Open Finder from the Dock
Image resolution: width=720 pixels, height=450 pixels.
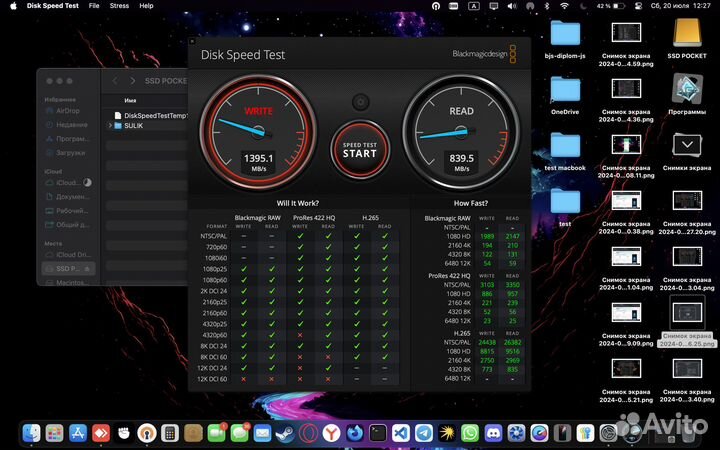click(x=32, y=433)
